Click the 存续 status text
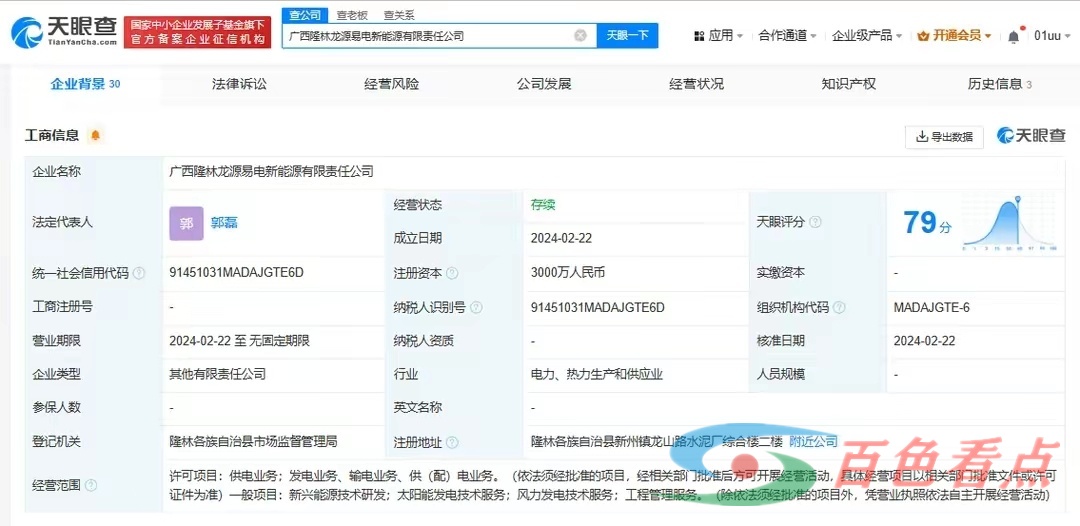Screen dimensions: 1080x526 point(543,204)
